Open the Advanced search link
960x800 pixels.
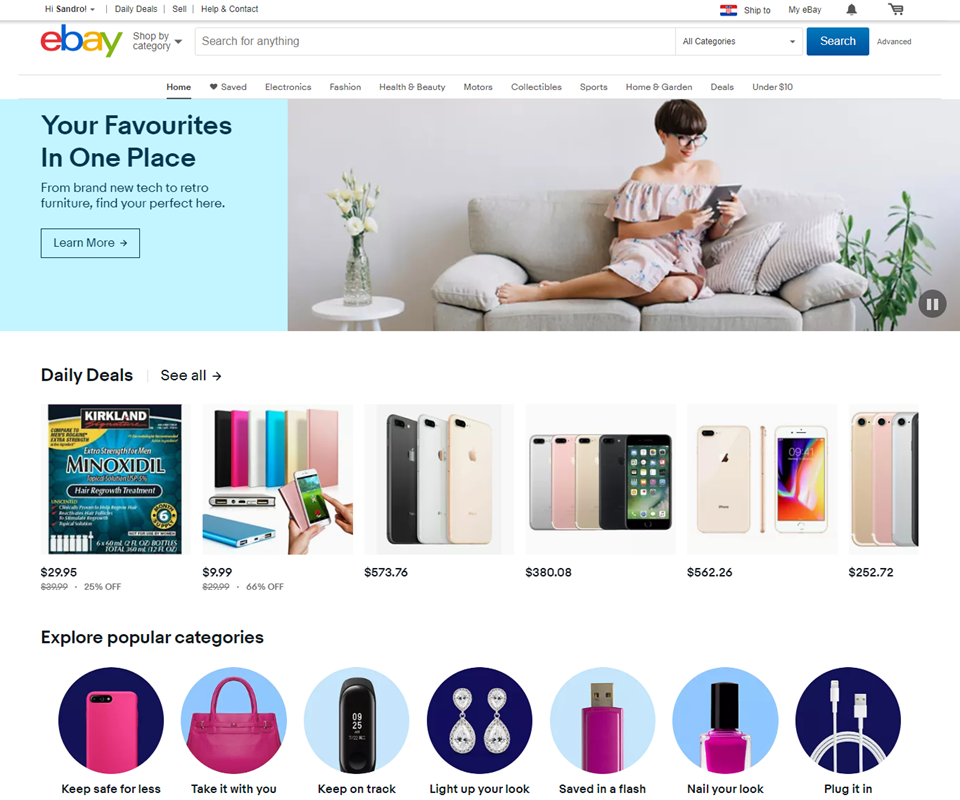tap(893, 42)
